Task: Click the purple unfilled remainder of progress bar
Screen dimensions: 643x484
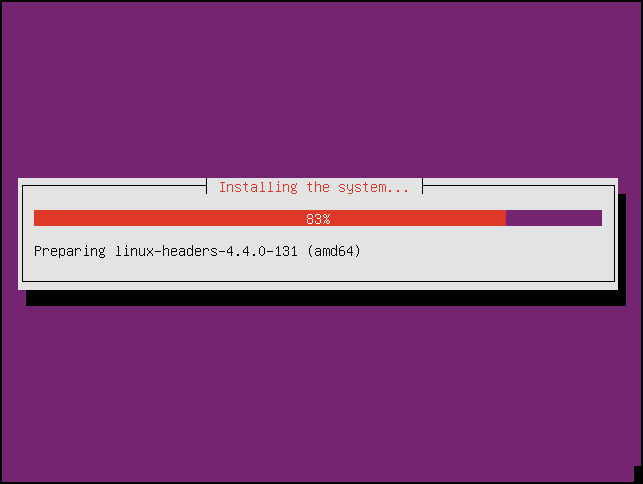Action: pyautogui.click(x=554, y=218)
